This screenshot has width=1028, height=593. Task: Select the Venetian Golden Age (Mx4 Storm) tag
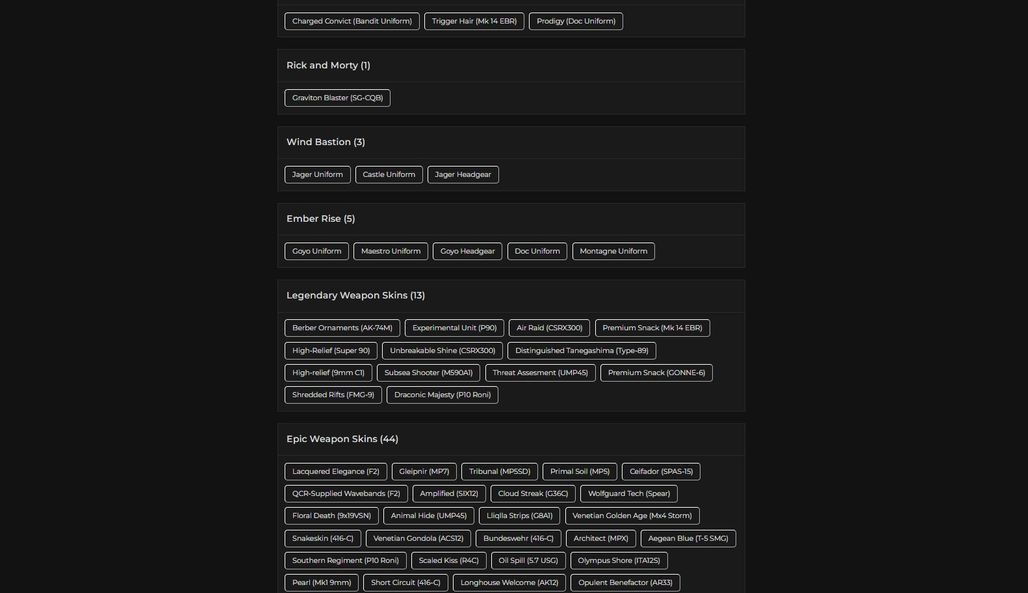[x=633, y=516]
